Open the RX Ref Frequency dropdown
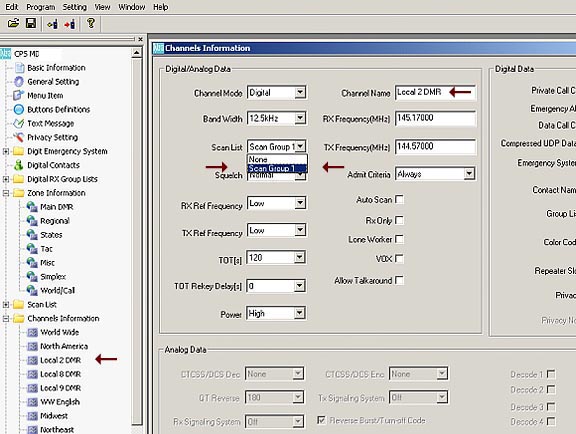Viewport: 576px width, 434px height. coord(300,203)
